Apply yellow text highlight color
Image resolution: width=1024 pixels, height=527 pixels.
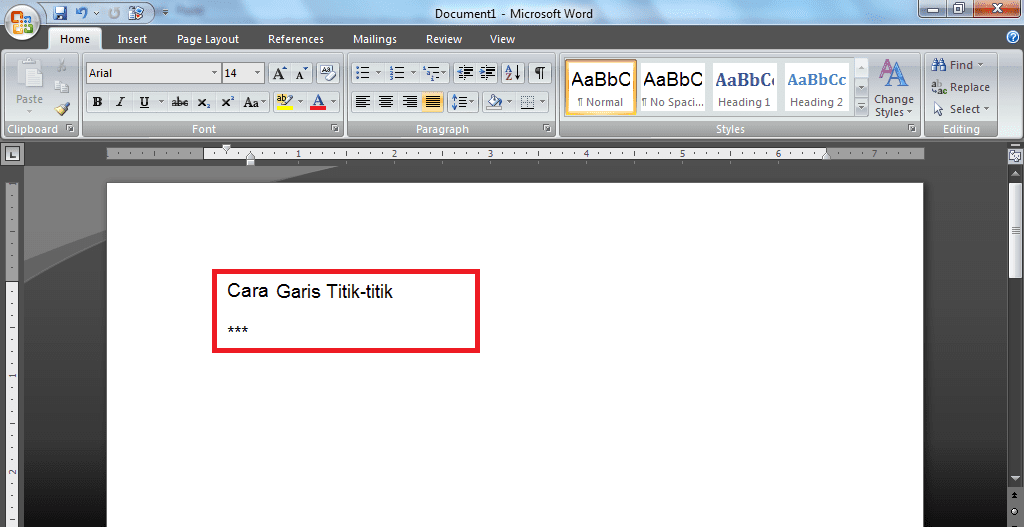coord(284,102)
